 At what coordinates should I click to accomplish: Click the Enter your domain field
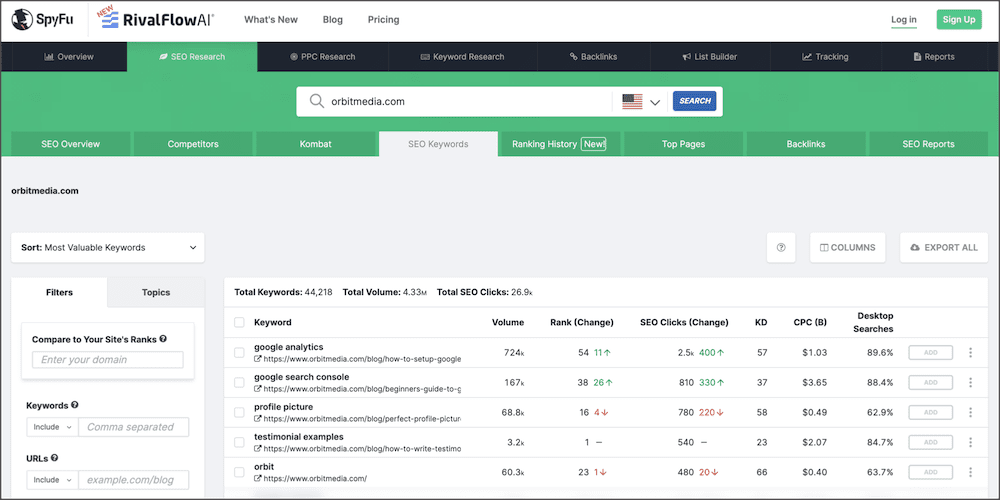[108, 360]
